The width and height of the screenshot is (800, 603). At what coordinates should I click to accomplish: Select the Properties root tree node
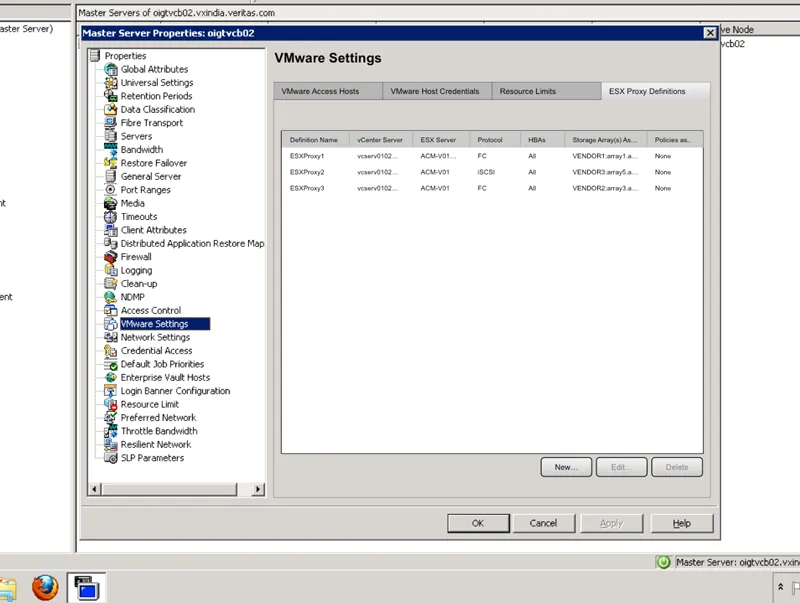coord(125,56)
